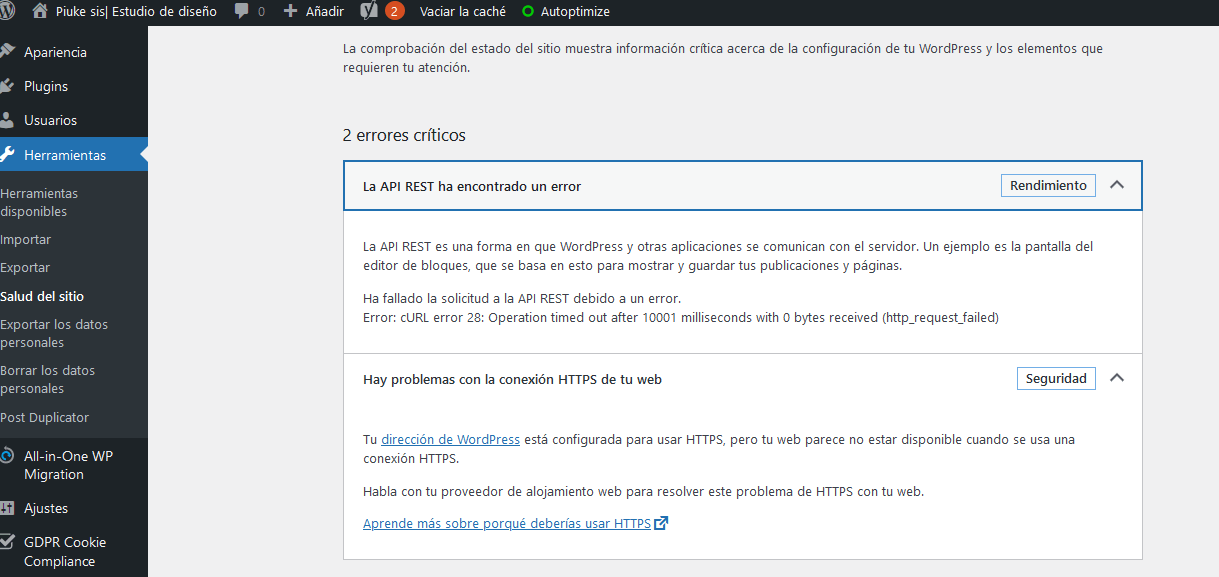This screenshot has height=577, width=1219.
Task: Click the Apariencia paintbrush icon
Action: (x=7, y=51)
